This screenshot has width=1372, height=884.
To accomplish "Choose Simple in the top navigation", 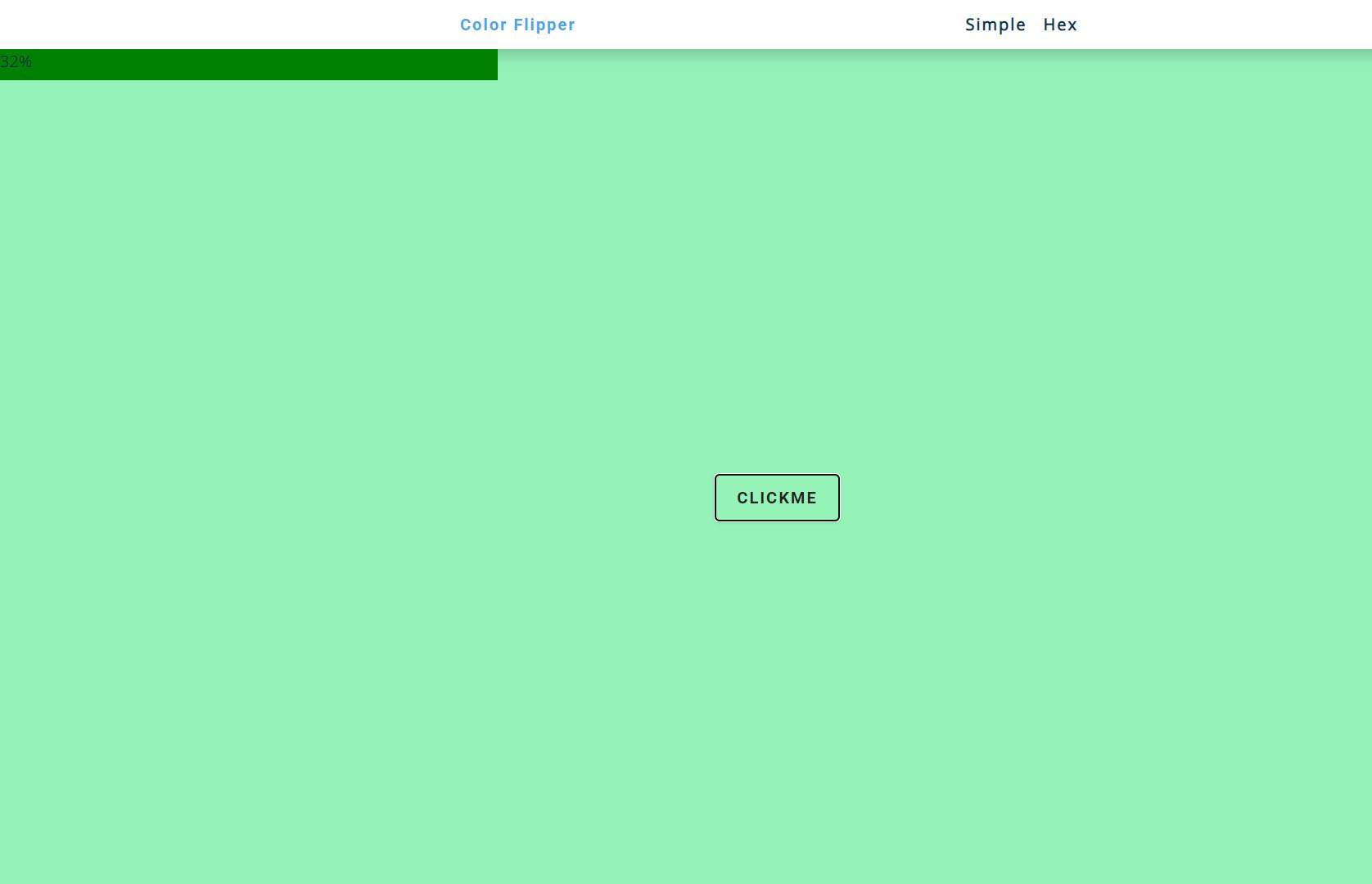I will 995,25.
